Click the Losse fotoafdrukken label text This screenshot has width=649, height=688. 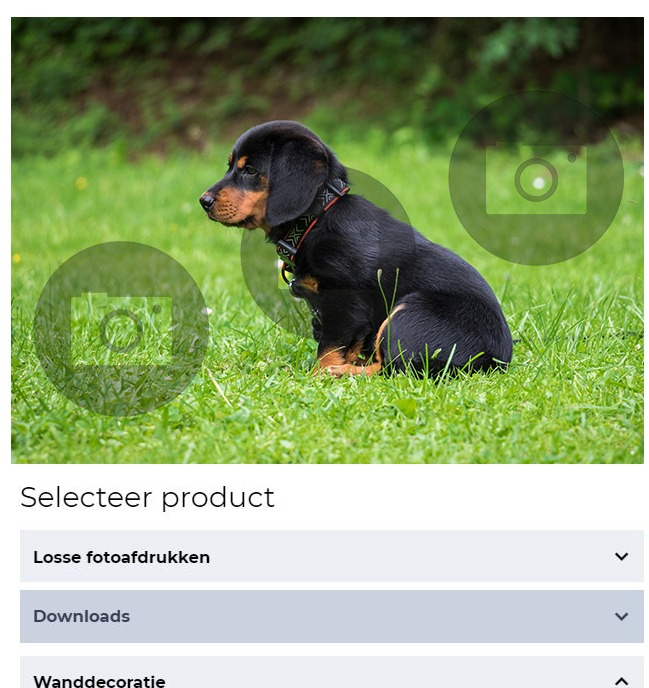122,557
